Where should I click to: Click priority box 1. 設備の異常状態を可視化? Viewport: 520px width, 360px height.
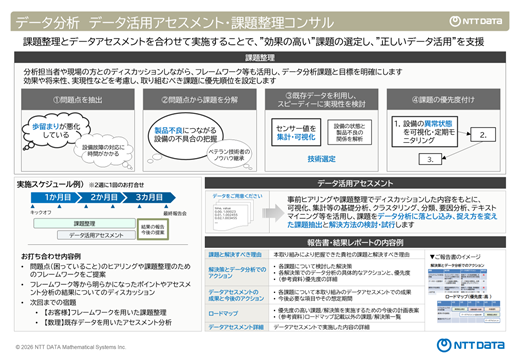tap(424, 132)
